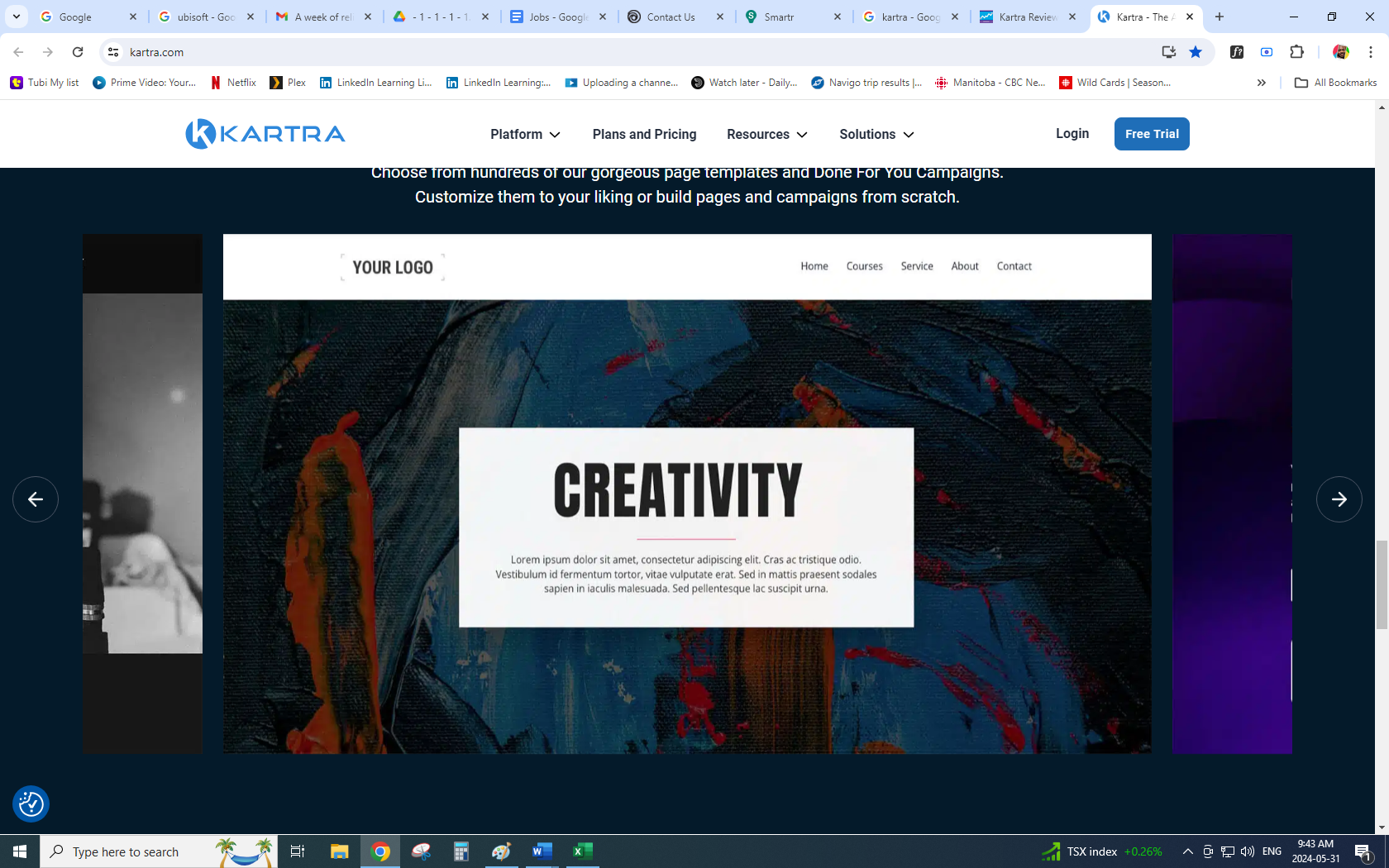Reload the page using the refresh icon
The width and height of the screenshot is (1389, 868).
click(x=78, y=52)
